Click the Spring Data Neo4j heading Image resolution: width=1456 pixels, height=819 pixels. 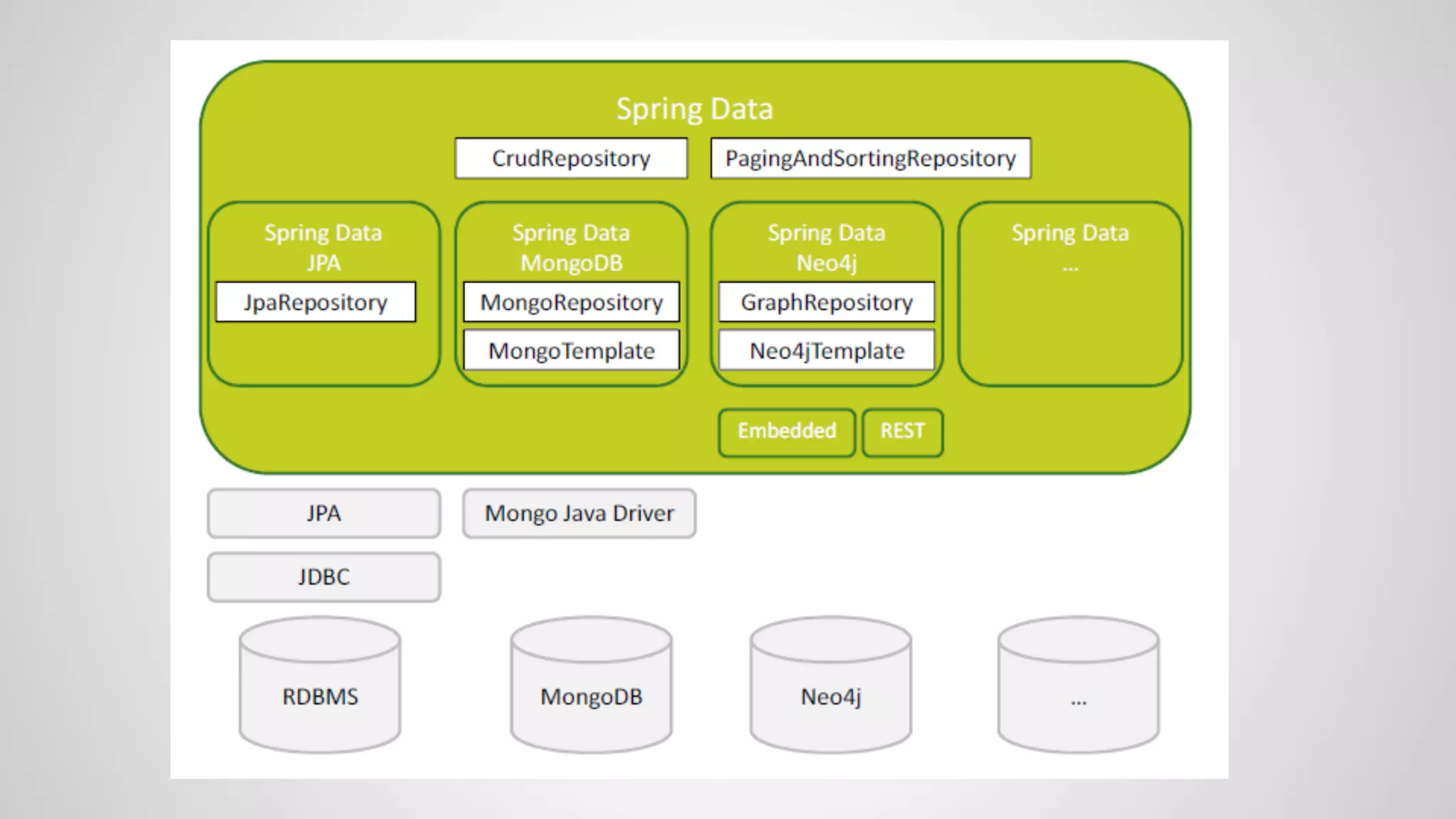(x=826, y=247)
